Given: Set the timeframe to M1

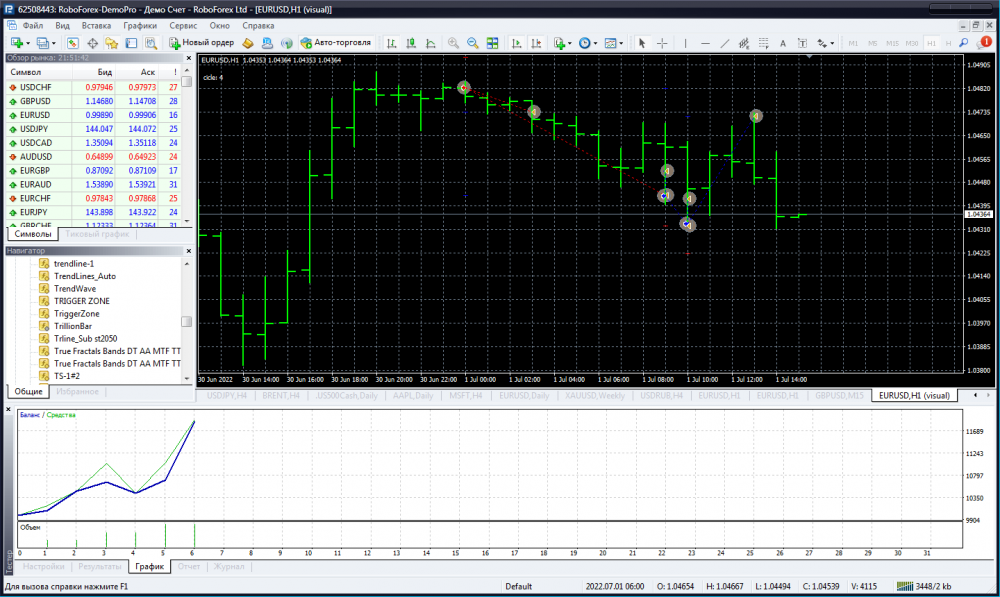Looking at the screenshot, I should click(853, 43).
